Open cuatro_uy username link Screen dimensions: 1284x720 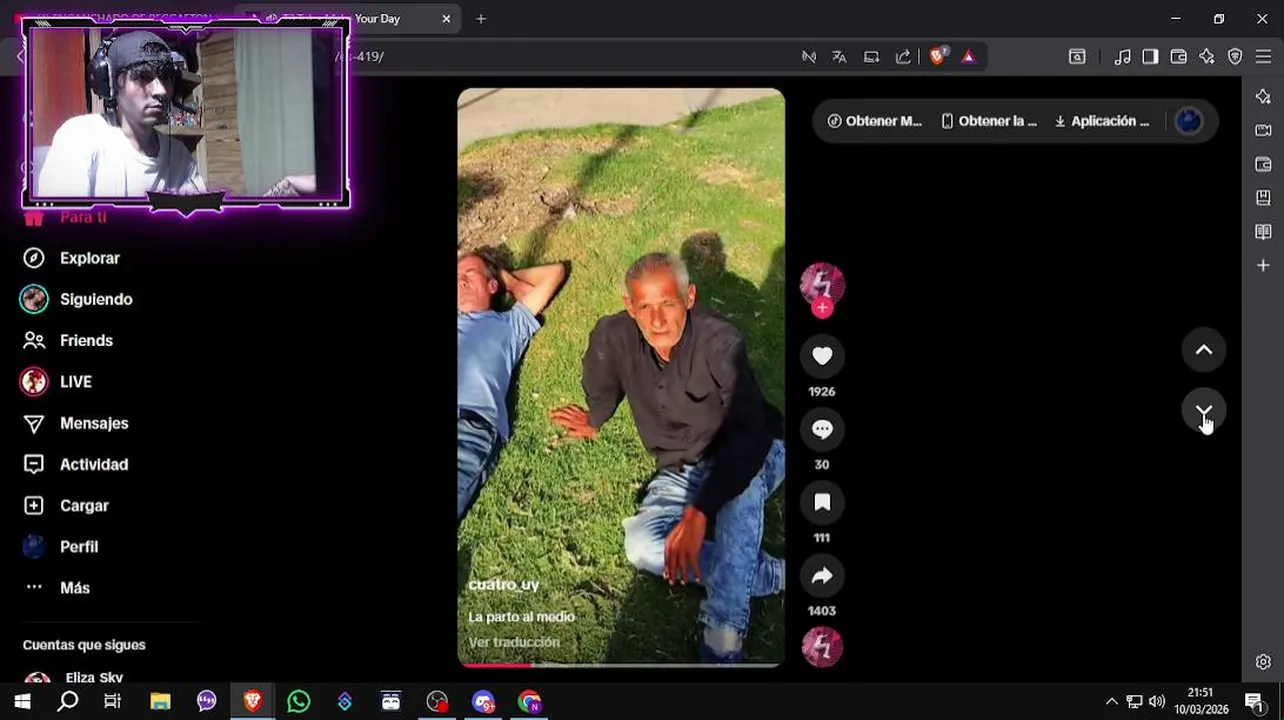click(504, 585)
